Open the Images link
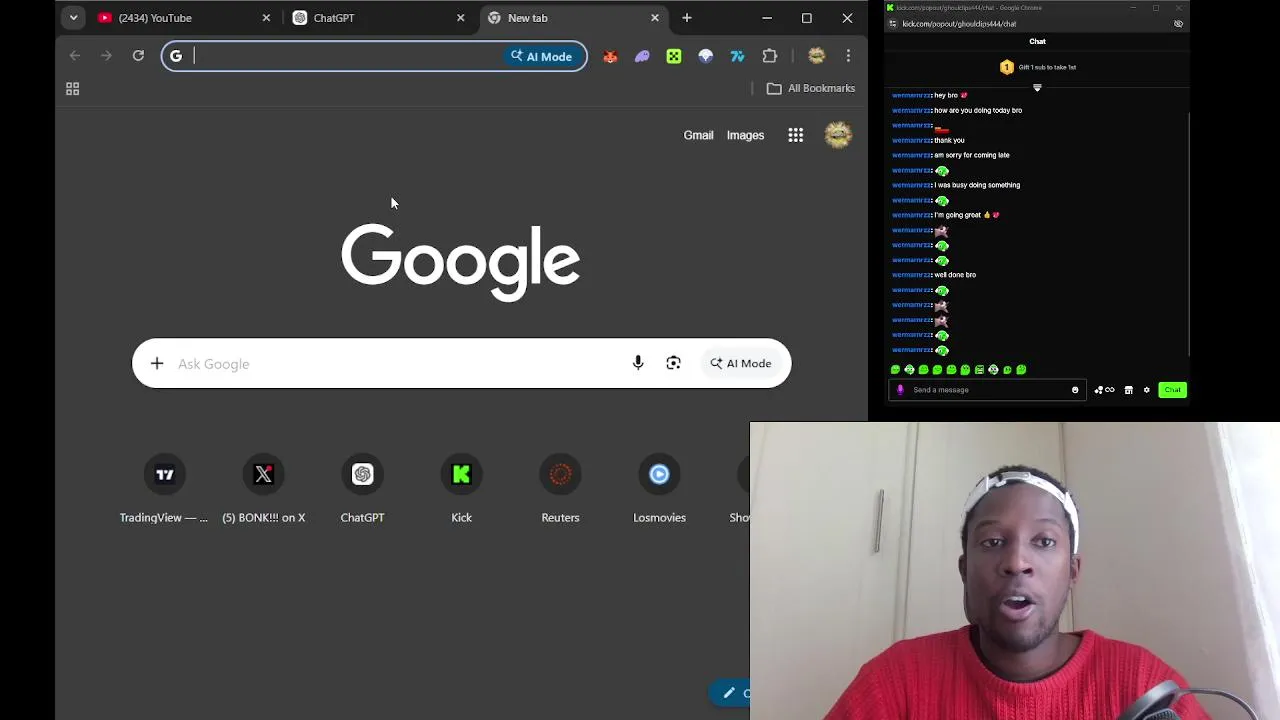 tap(745, 135)
